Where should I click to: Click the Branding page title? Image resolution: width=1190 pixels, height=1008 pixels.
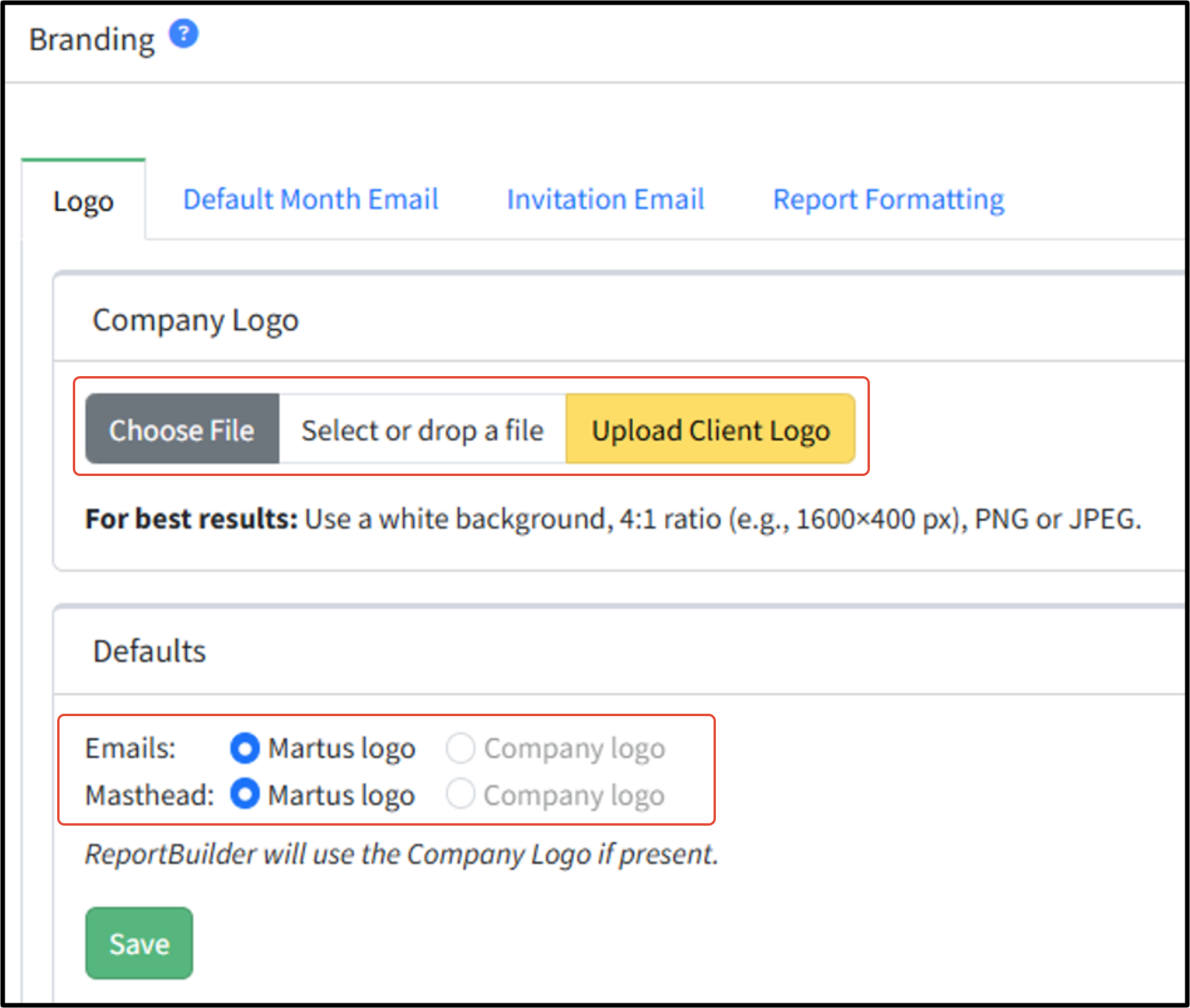tap(92, 40)
